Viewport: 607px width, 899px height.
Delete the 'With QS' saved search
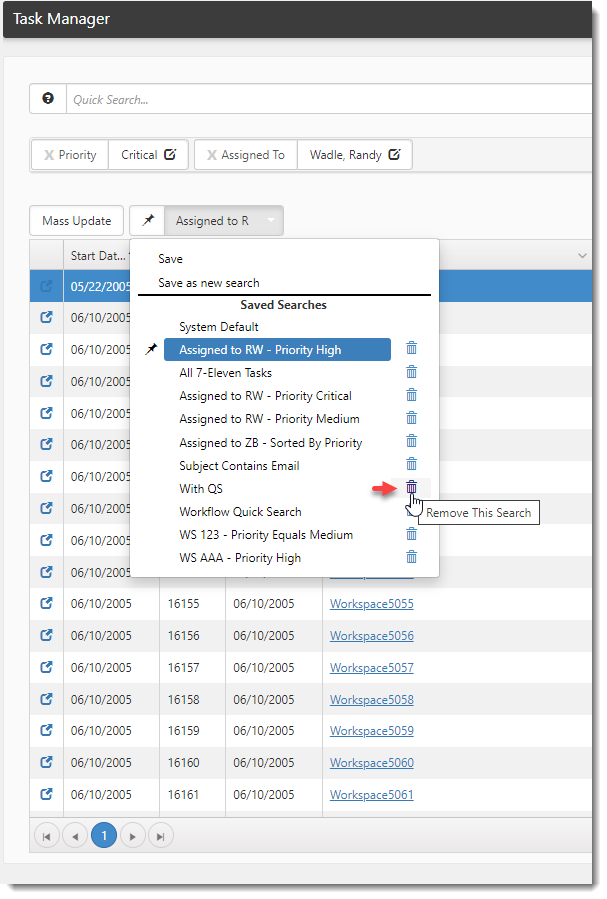tap(411, 488)
